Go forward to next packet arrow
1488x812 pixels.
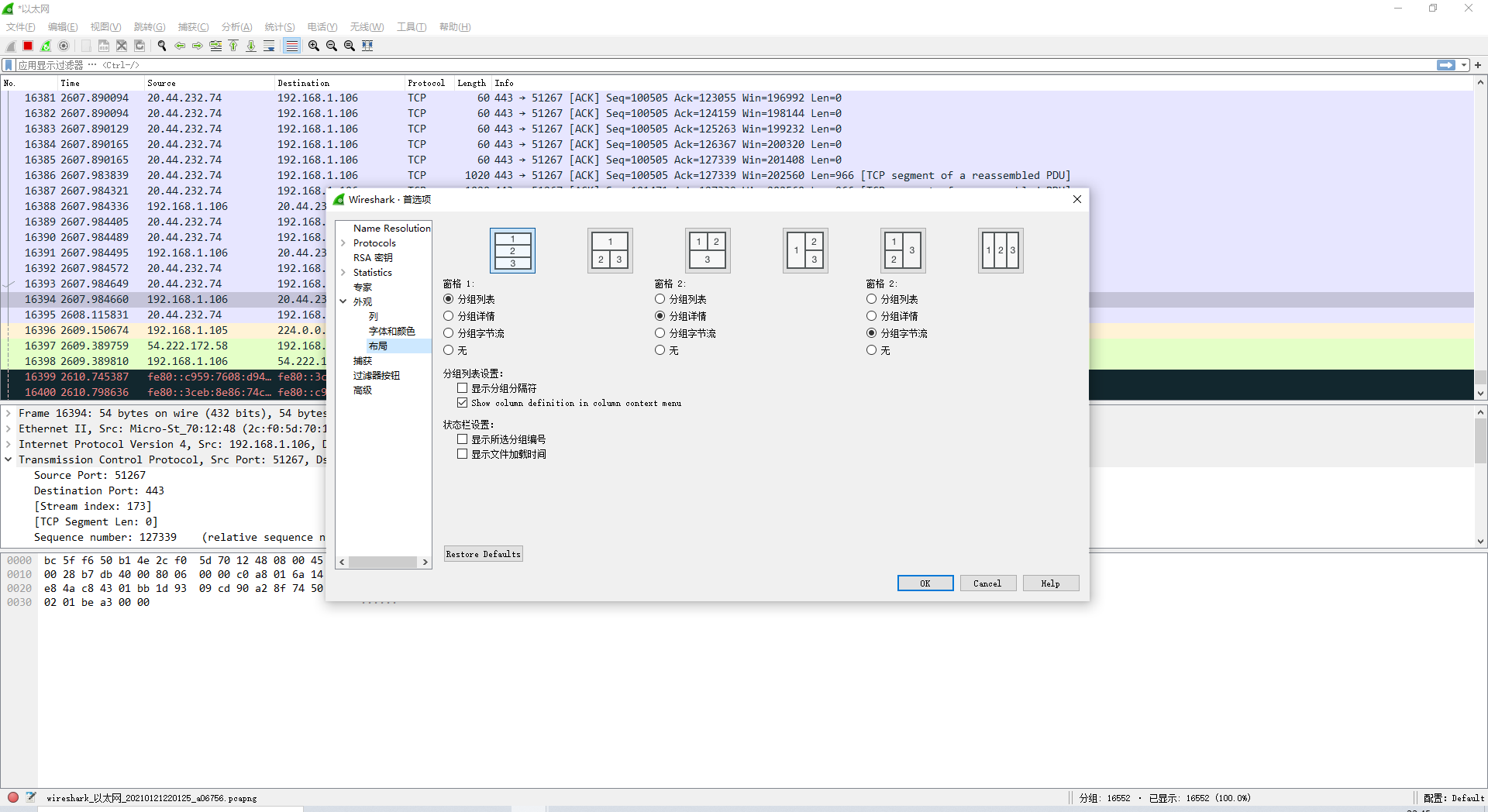(198, 46)
